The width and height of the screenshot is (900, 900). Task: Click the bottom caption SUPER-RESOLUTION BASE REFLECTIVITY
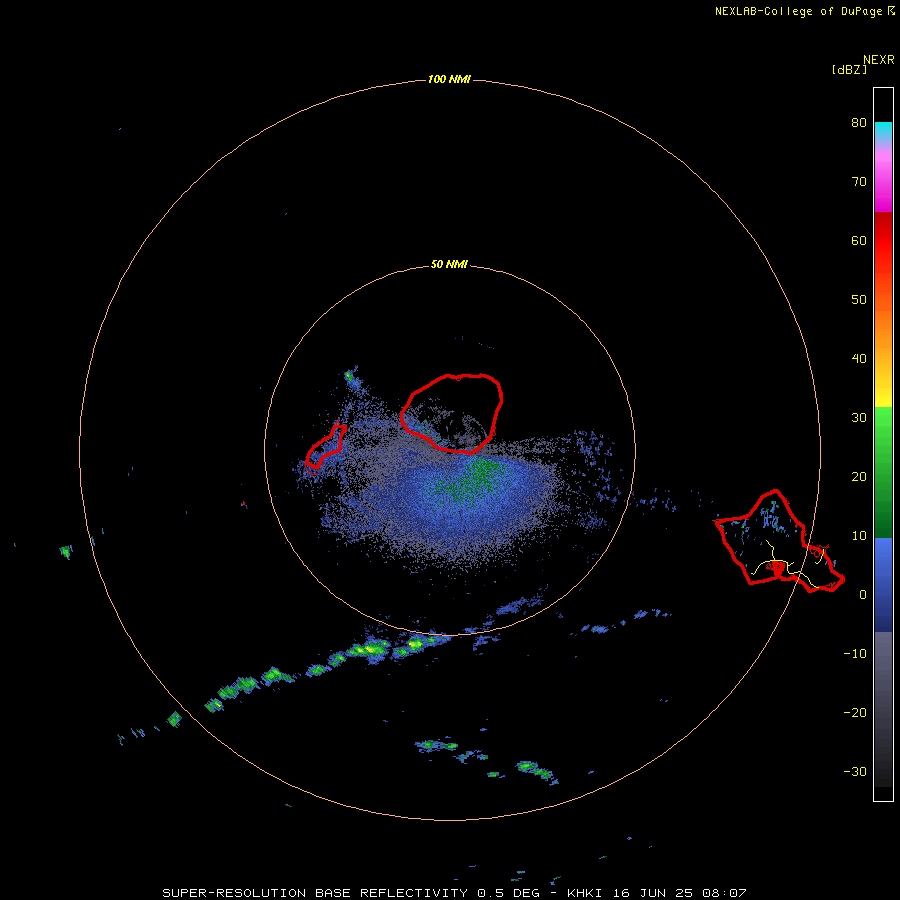tap(315, 893)
